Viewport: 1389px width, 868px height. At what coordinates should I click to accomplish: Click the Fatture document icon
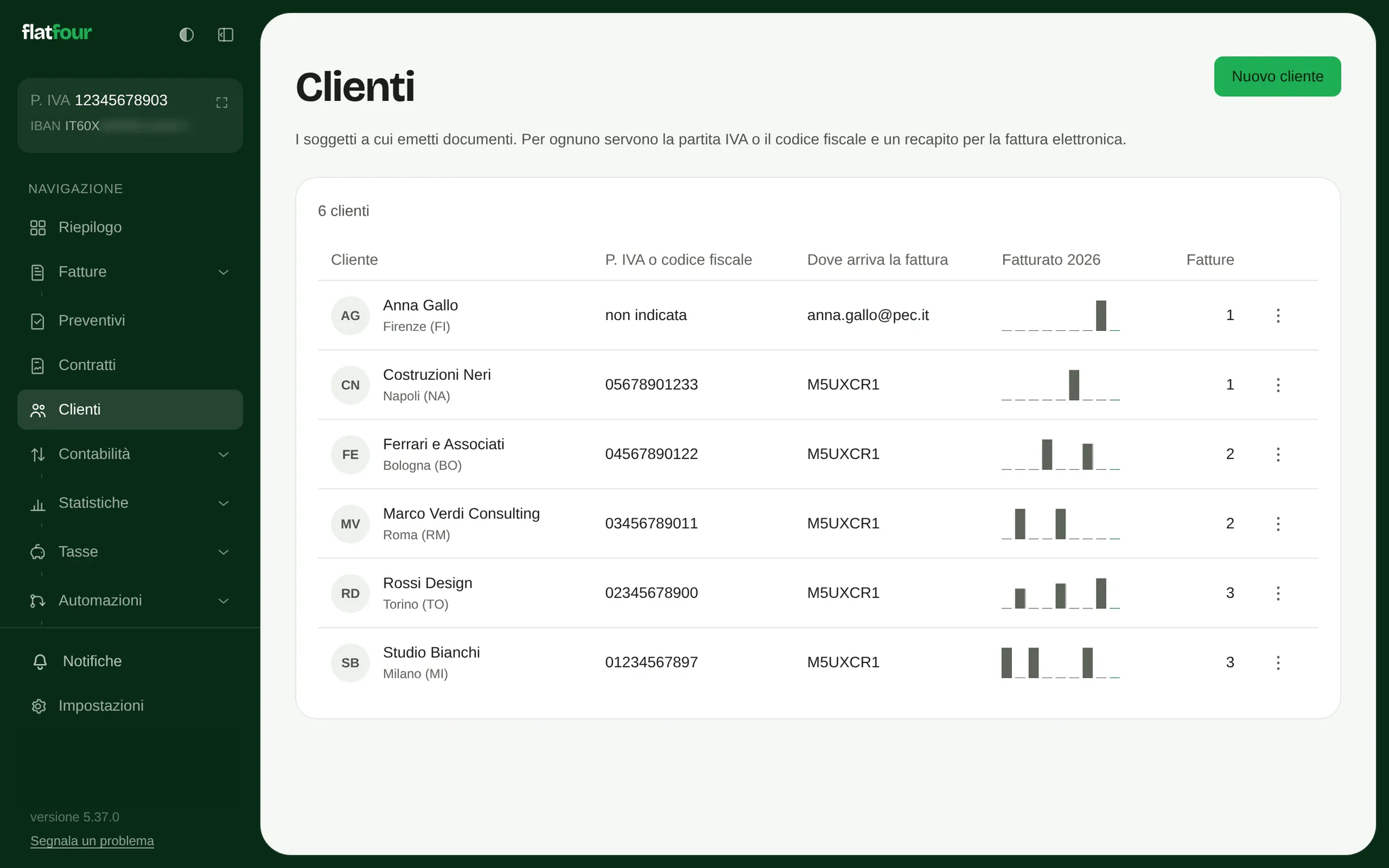point(38,273)
